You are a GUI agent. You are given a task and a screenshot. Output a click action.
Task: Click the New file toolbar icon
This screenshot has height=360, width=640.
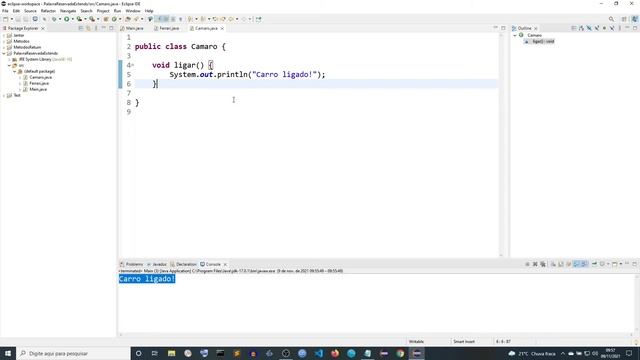(5, 19)
